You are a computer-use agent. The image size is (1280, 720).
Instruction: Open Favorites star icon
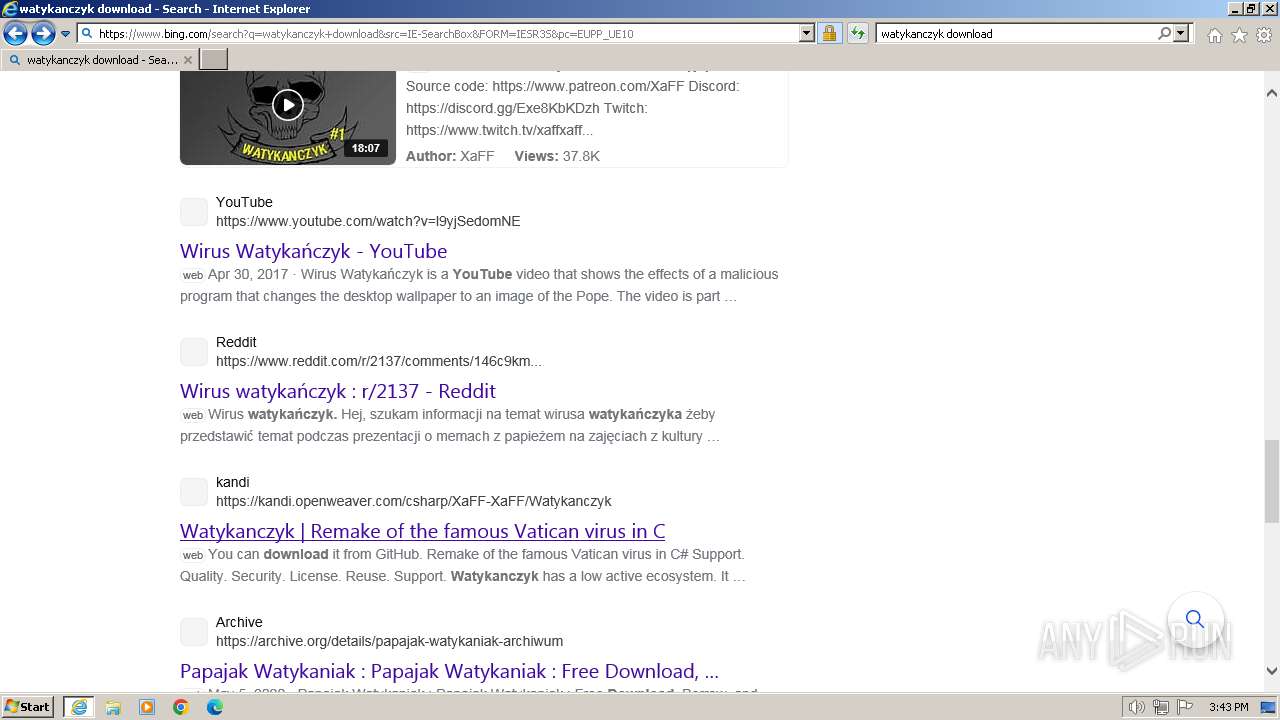(x=1239, y=35)
